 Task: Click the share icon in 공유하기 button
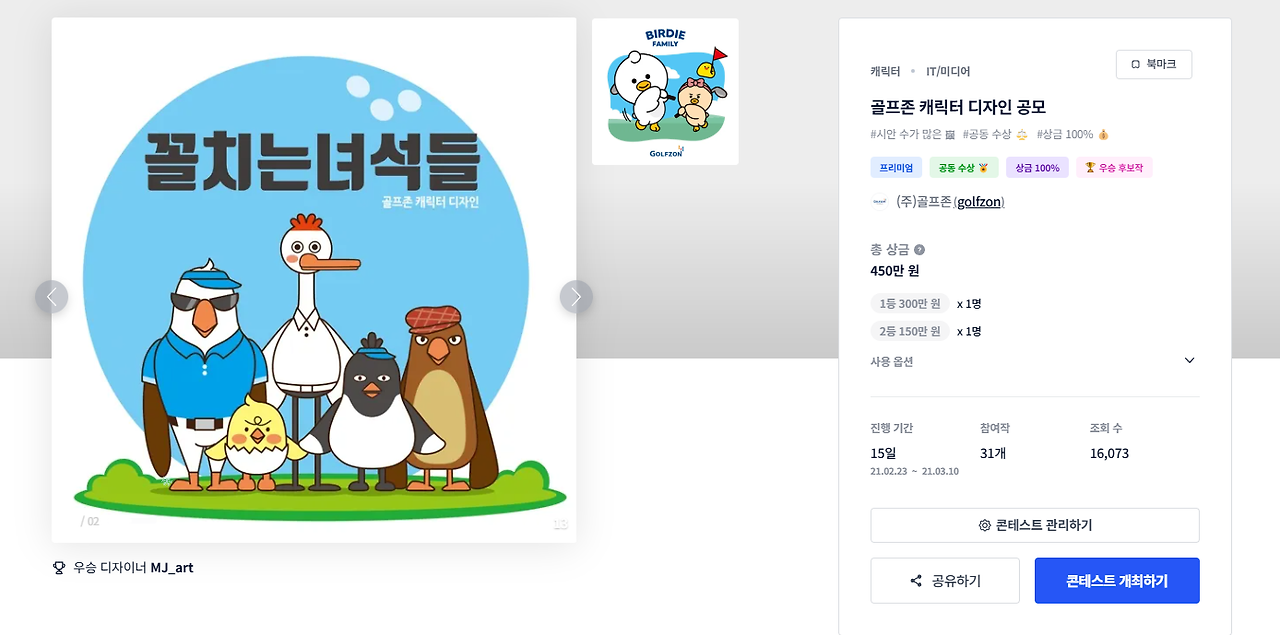click(x=916, y=581)
